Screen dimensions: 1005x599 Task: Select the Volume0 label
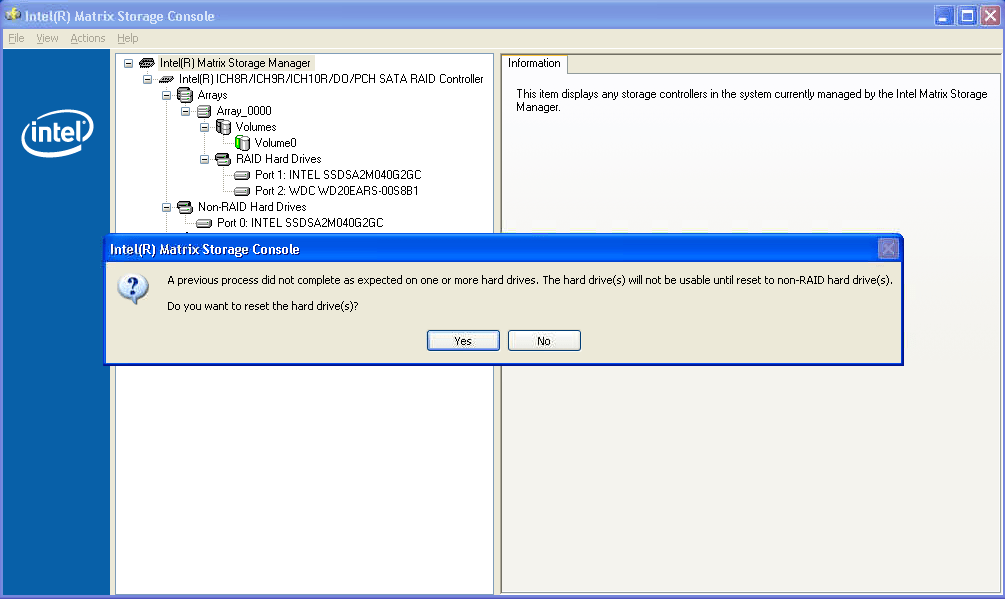pyautogui.click(x=275, y=143)
